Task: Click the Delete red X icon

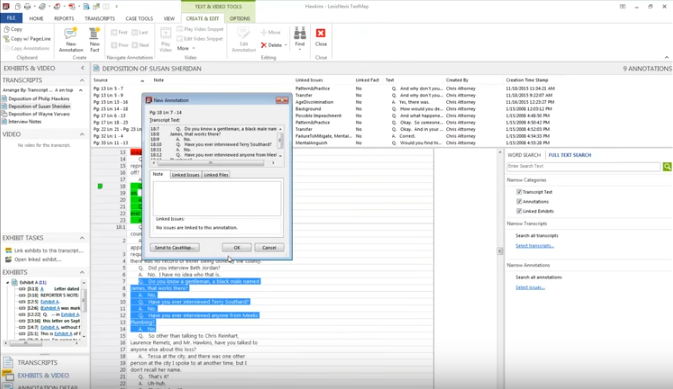Action: point(264,45)
